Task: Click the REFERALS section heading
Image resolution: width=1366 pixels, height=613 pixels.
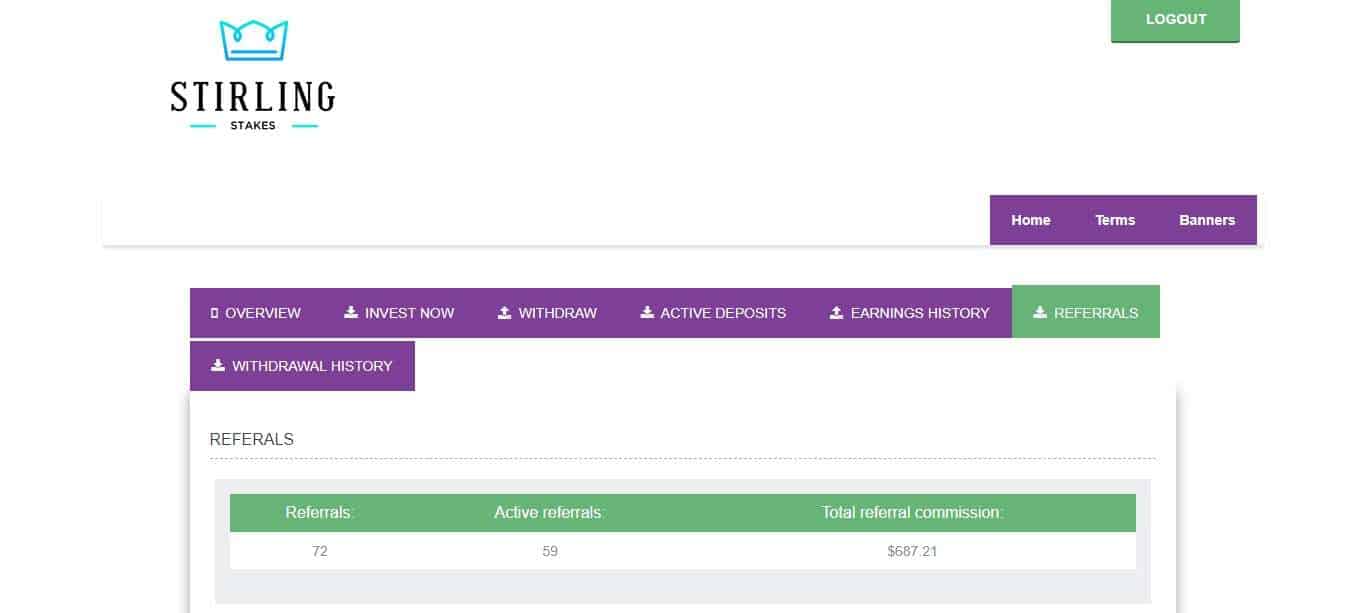Action: [x=252, y=439]
